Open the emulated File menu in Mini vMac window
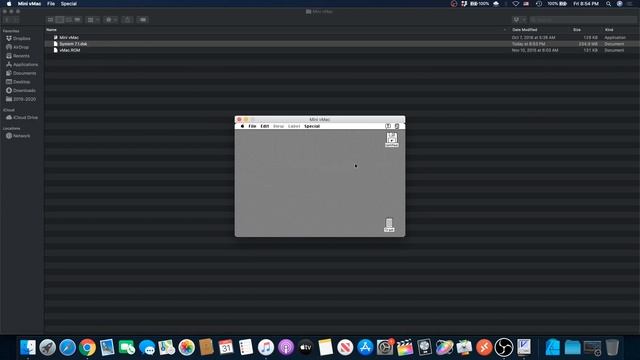The height and width of the screenshot is (360, 640). [x=252, y=126]
